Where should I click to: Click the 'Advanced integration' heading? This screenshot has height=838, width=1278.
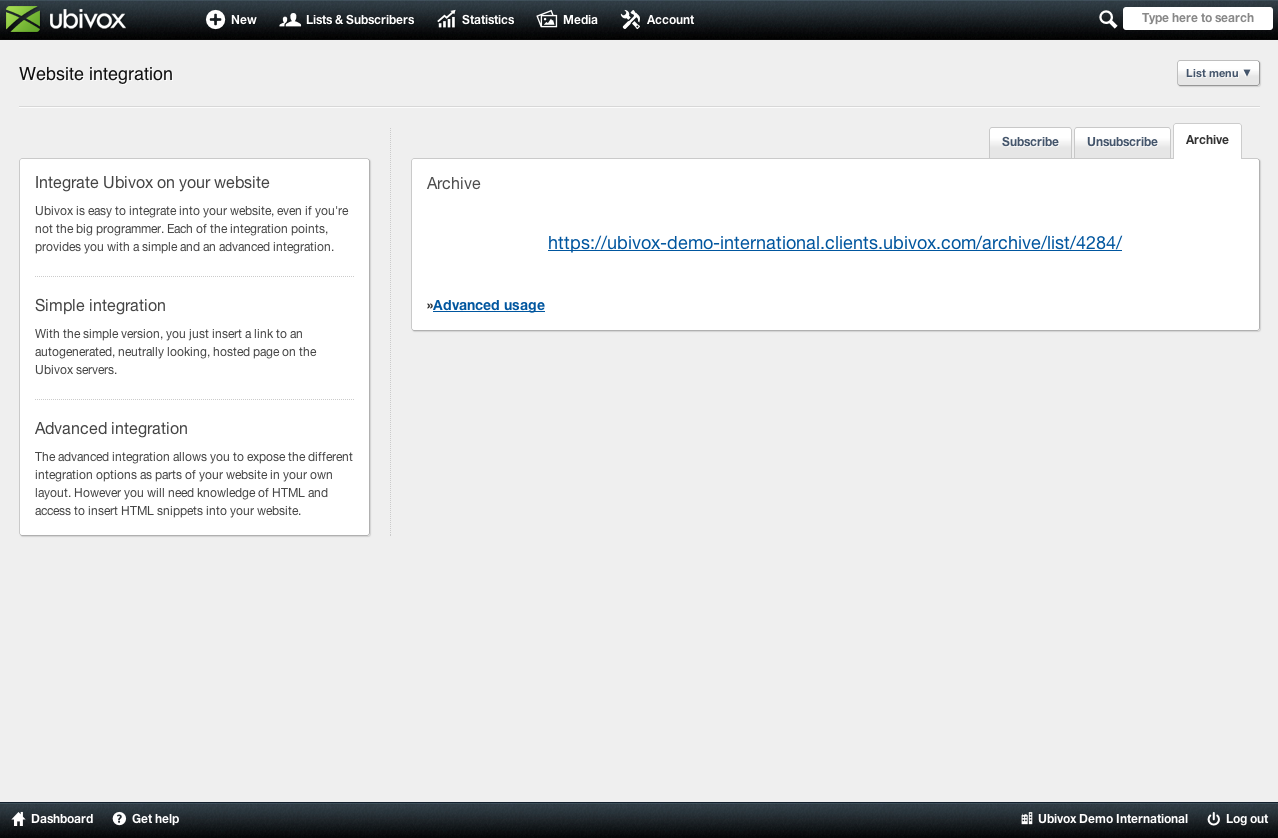pyautogui.click(x=111, y=429)
